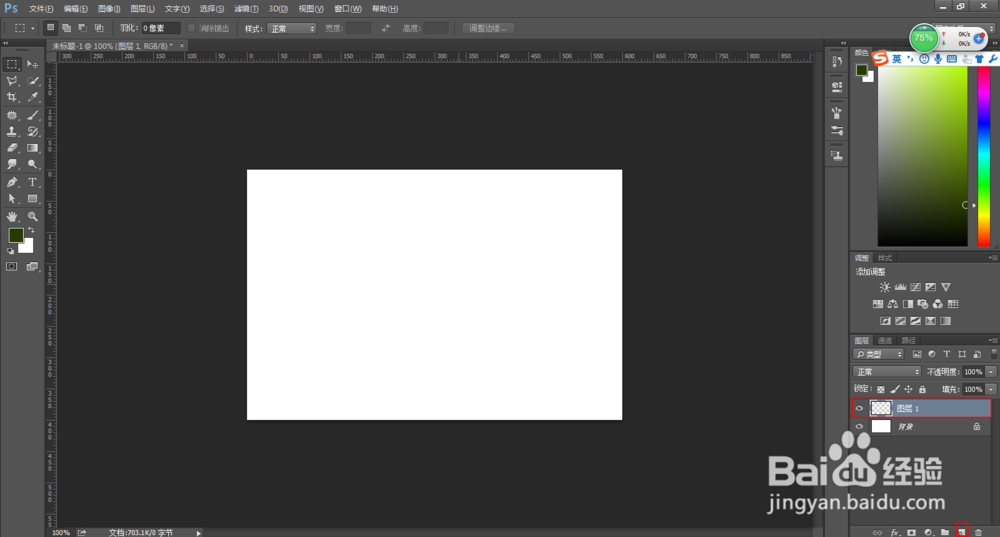The image size is (1000, 537).
Task: Select the 图层 1 layer thumbnail
Action: pyautogui.click(x=881, y=408)
